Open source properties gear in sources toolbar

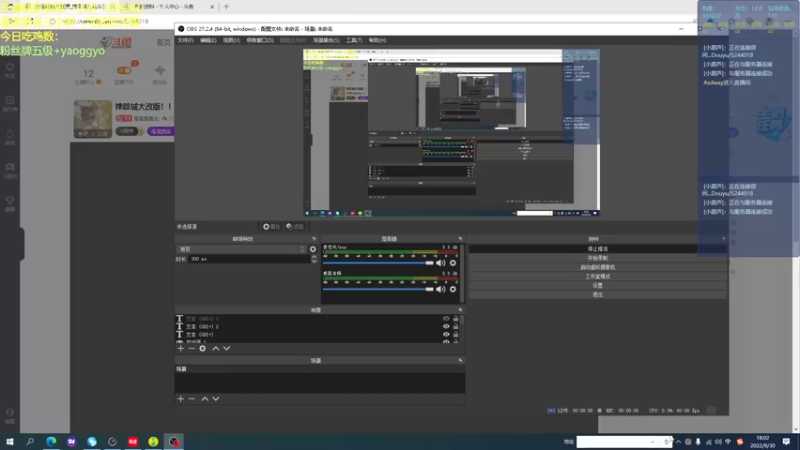point(203,348)
